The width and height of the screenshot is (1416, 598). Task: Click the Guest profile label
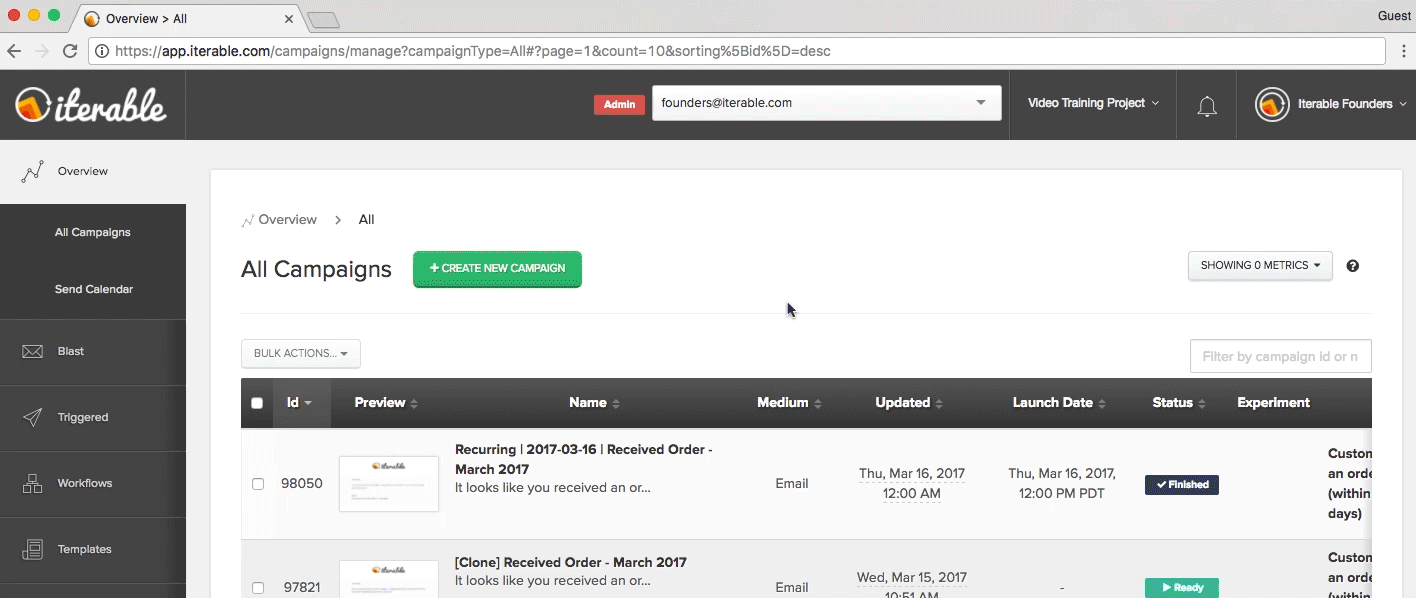[1394, 16]
